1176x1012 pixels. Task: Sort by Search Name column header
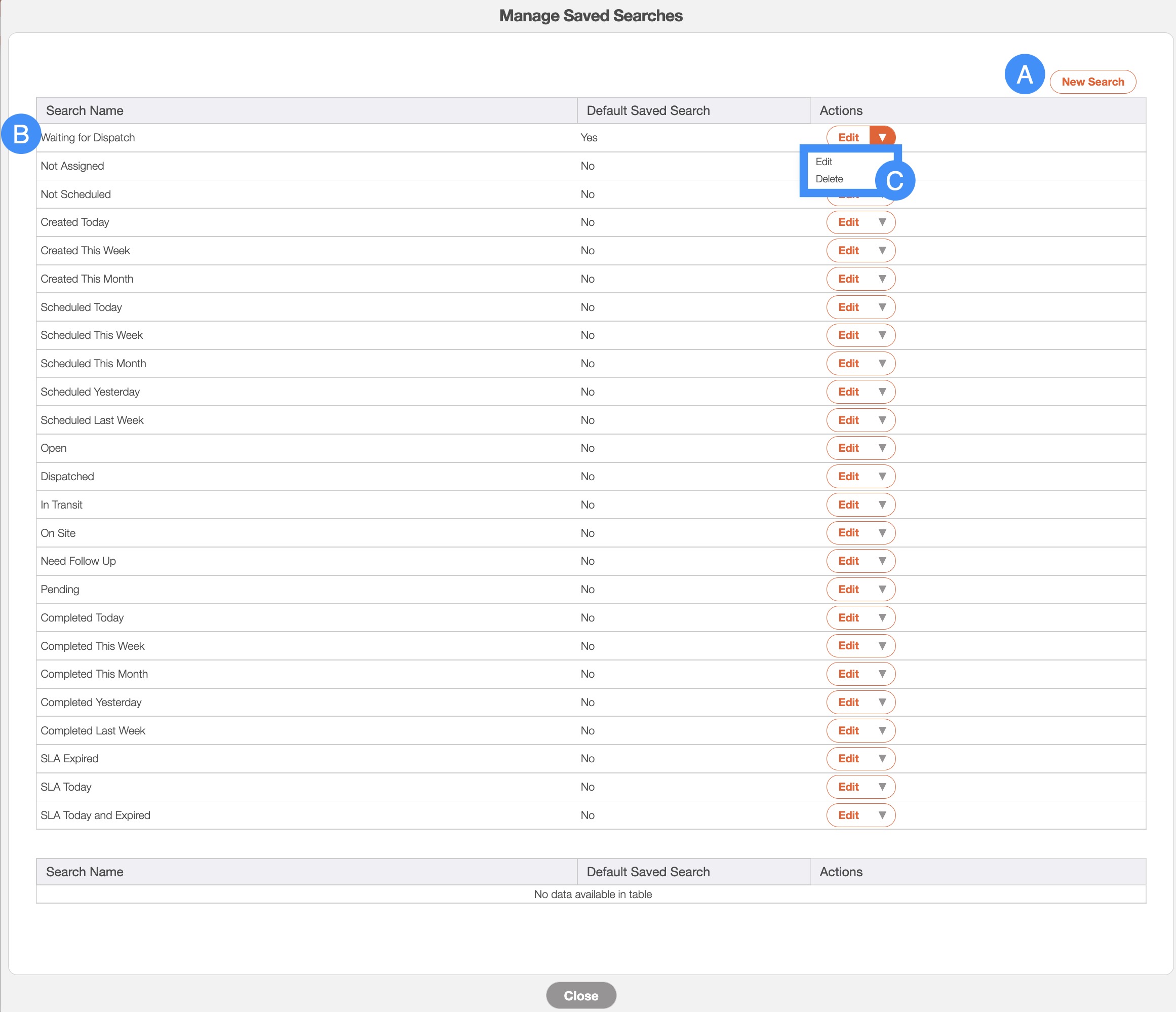click(85, 111)
